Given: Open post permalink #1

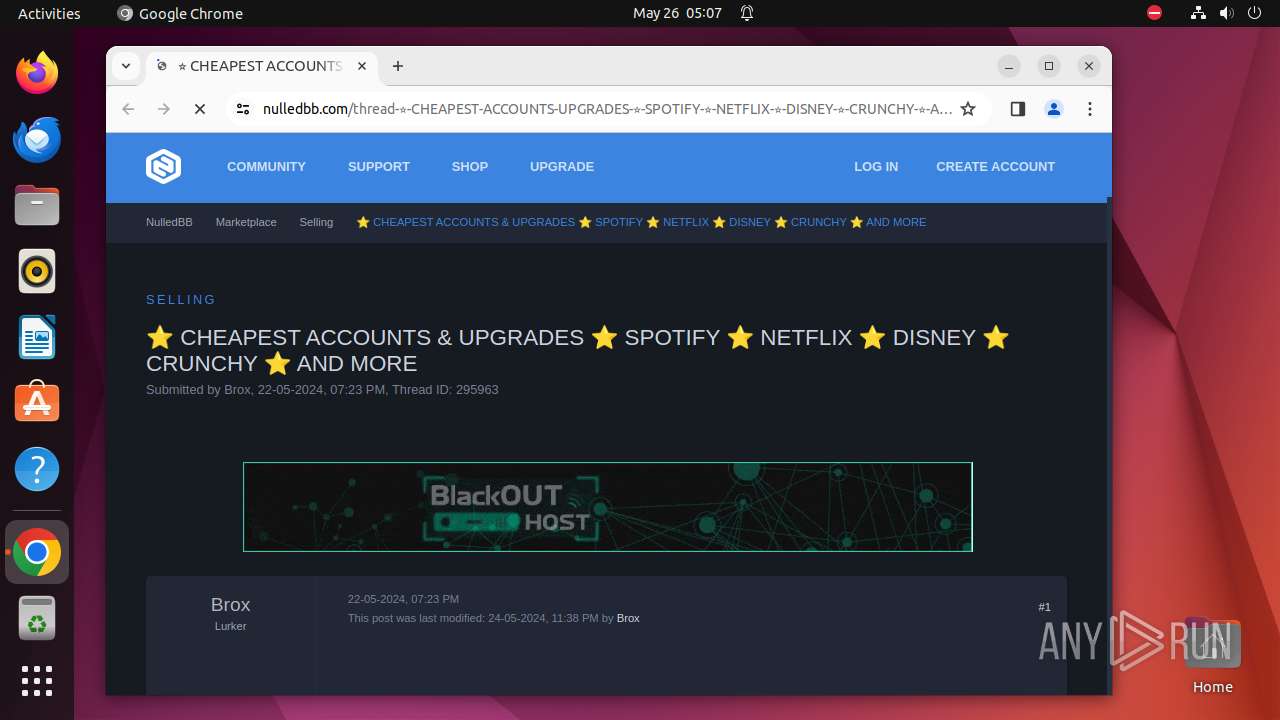Looking at the screenshot, I should tap(1044, 607).
